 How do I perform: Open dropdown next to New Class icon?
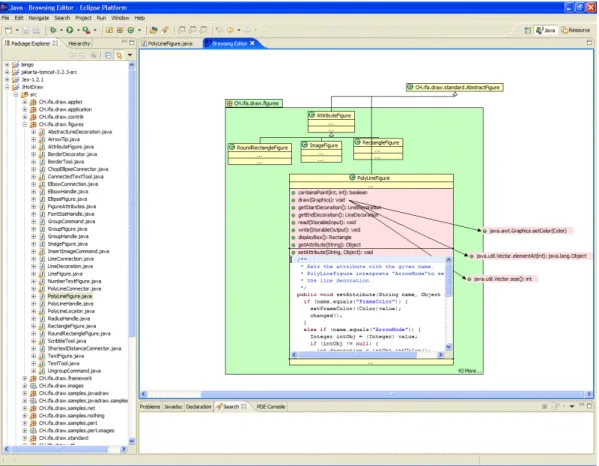click(139, 30)
